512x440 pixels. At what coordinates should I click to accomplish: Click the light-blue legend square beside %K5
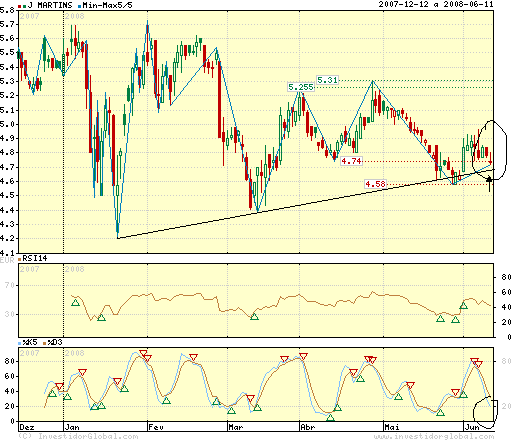20,343
